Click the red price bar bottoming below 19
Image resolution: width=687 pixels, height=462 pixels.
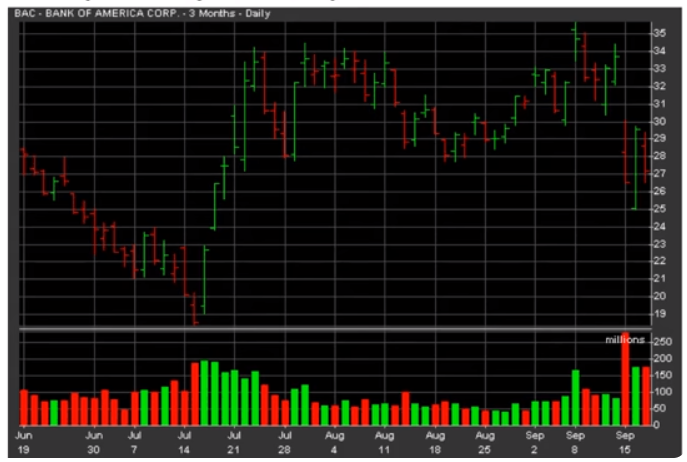point(195,309)
